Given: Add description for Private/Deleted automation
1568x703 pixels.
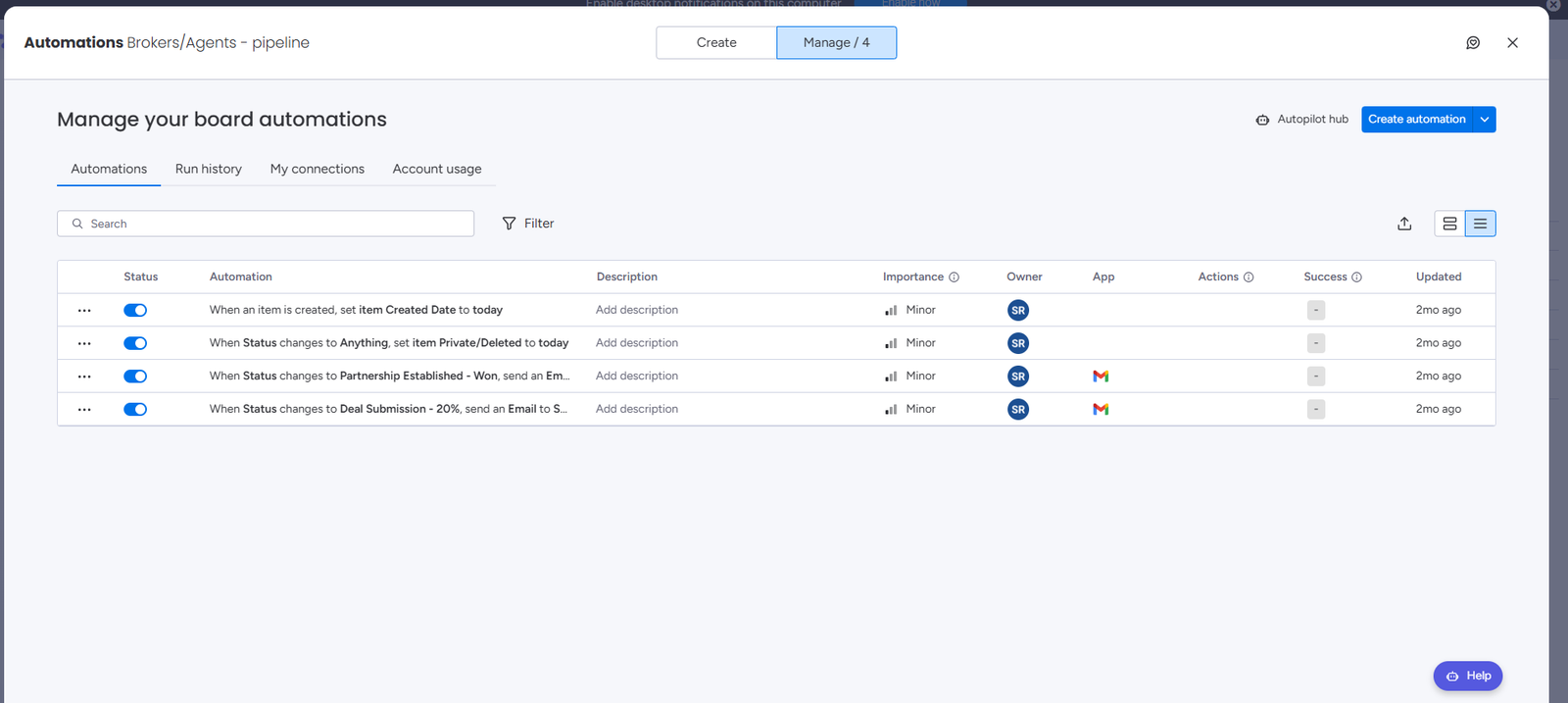Looking at the screenshot, I should [x=637, y=343].
